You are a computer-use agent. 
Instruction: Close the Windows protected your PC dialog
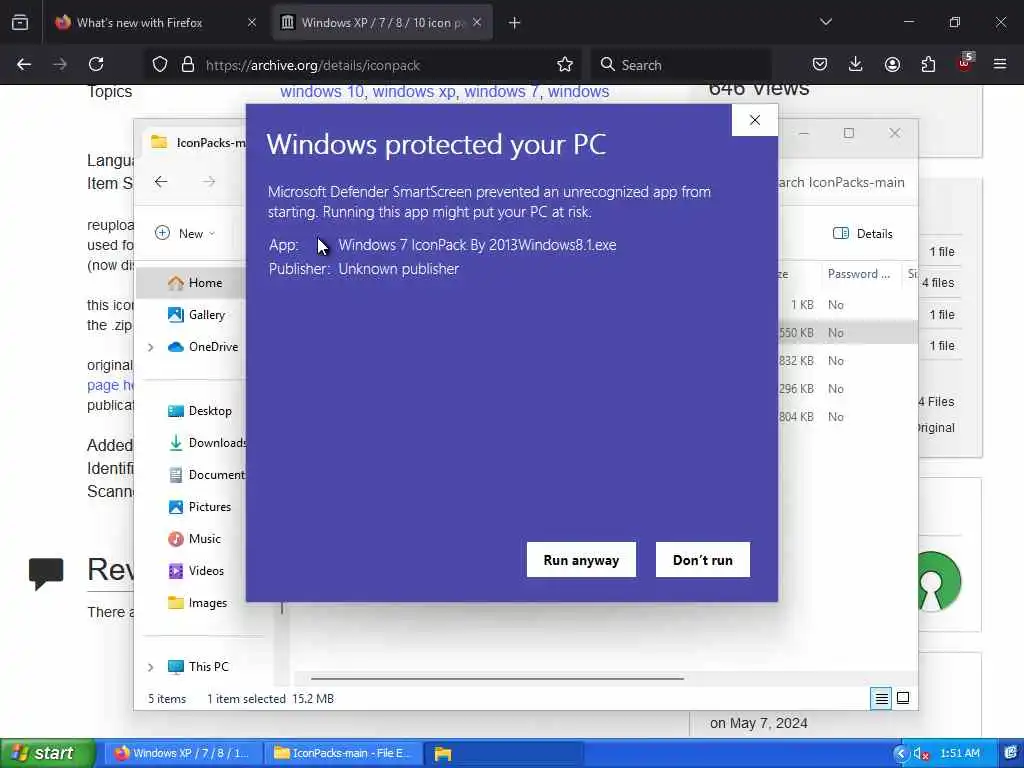click(755, 120)
